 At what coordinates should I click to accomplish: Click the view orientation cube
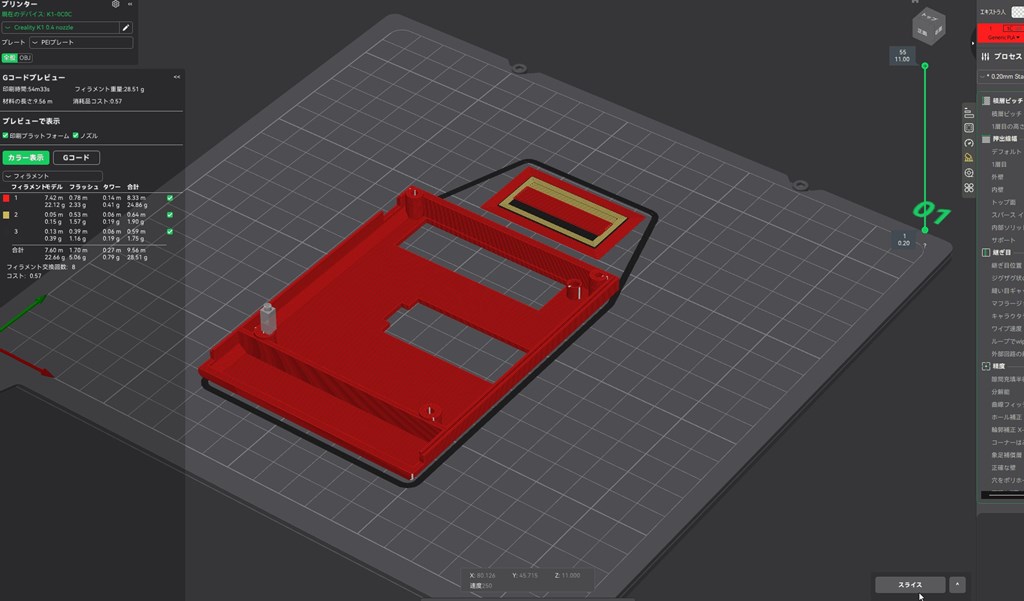(928, 27)
